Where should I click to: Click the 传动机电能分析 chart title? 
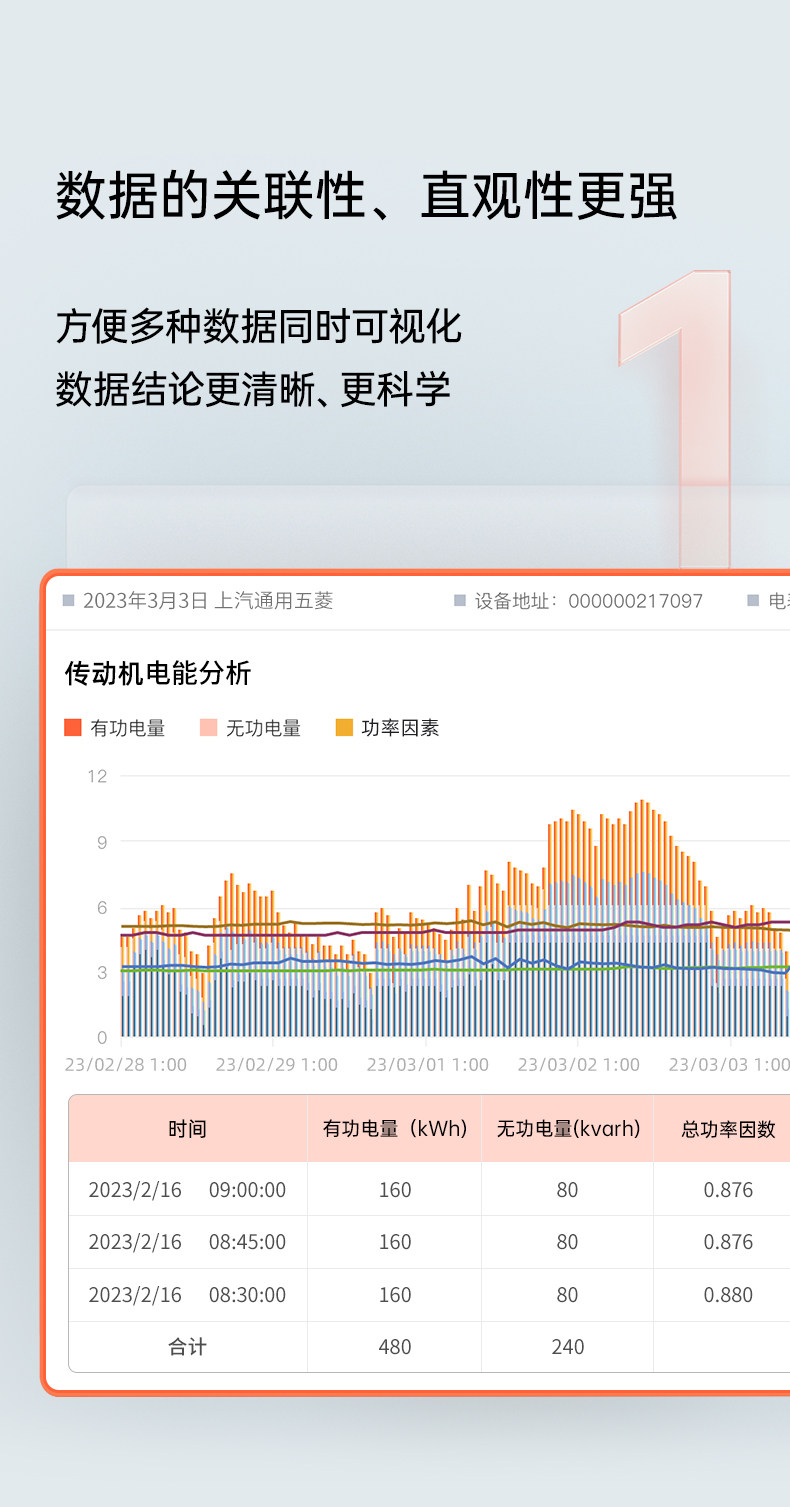coord(158,674)
